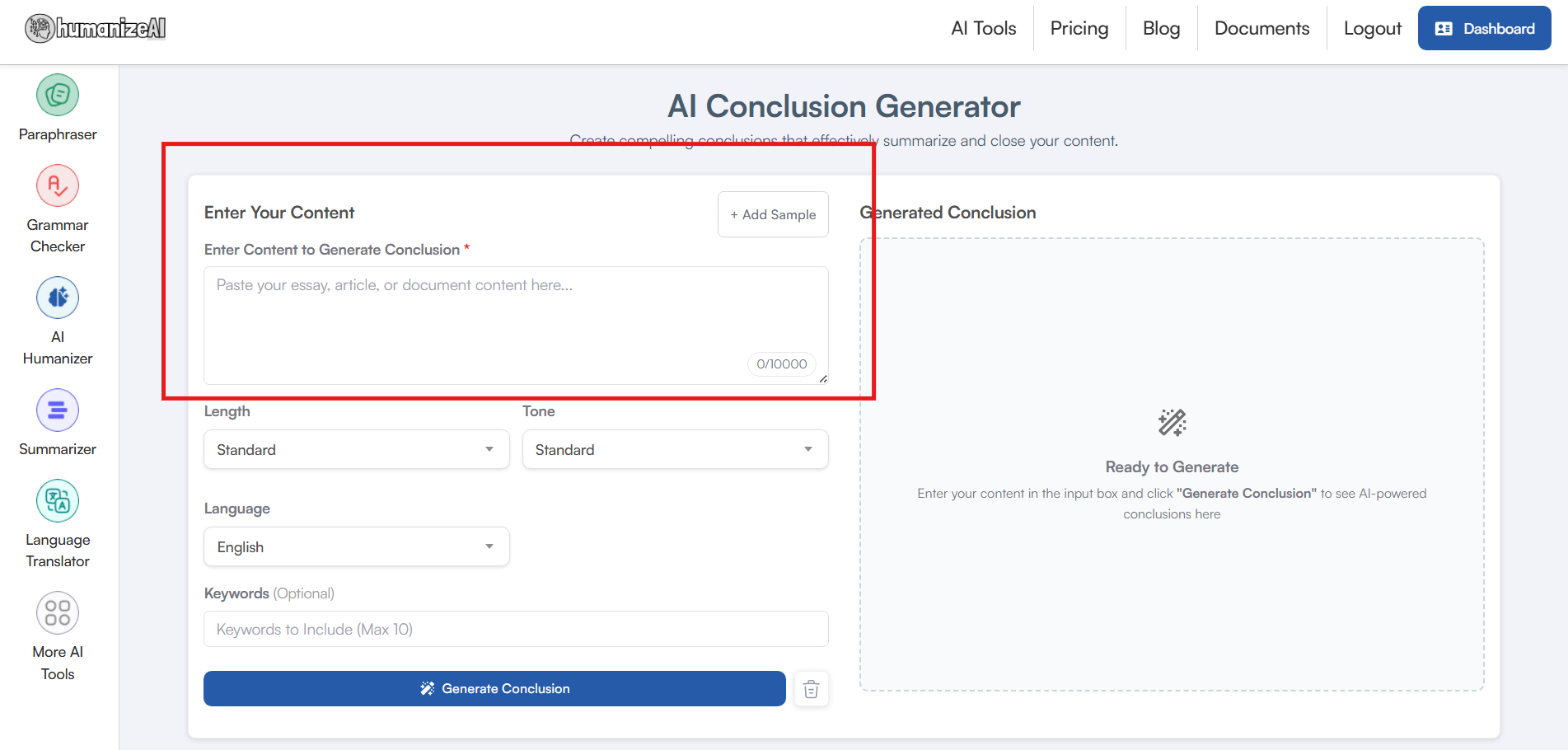Image resolution: width=1568 pixels, height=750 pixels.
Task: Open the AI Tools menu
Action: pyautogui.click(x=983, y=29)
